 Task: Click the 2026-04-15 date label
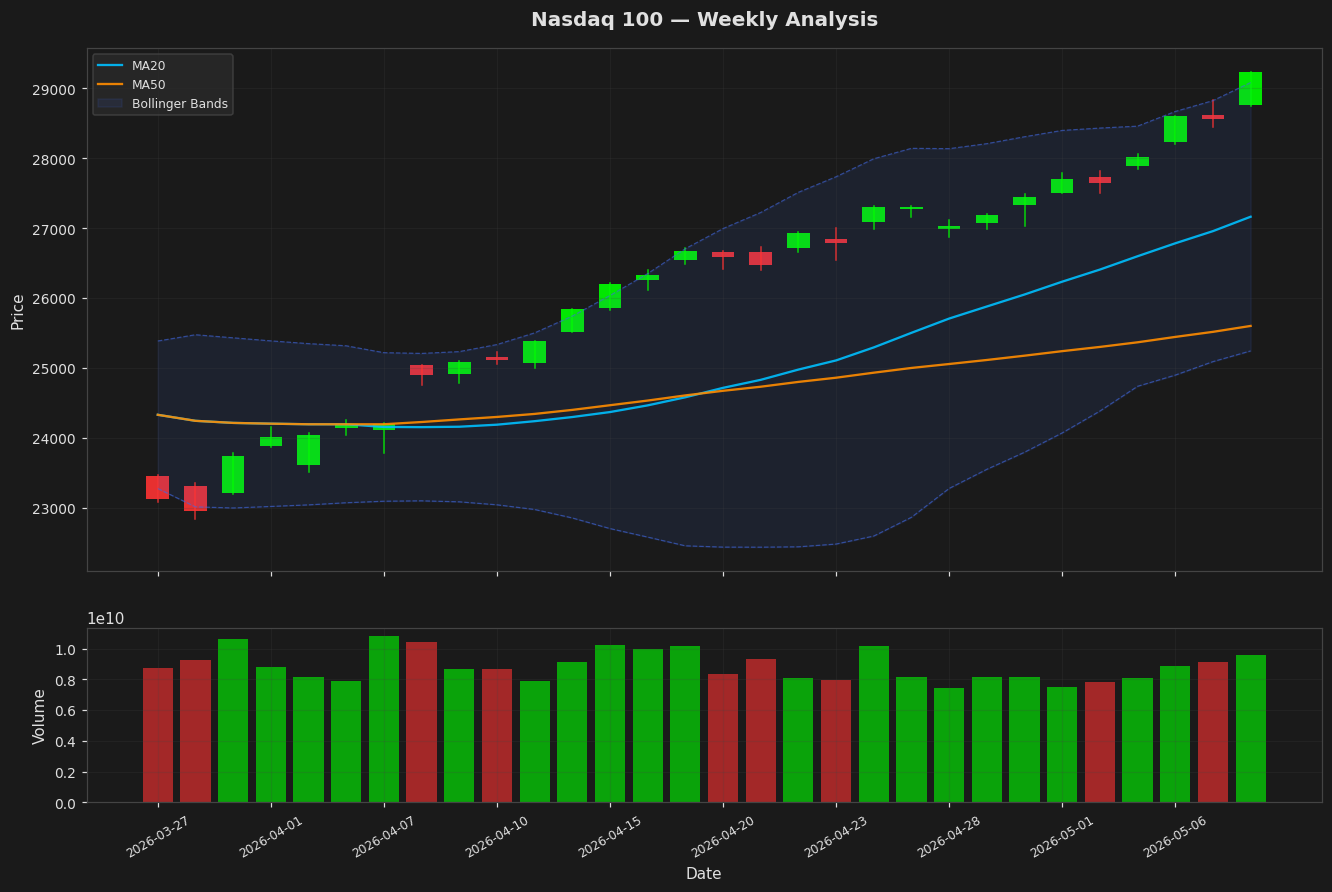(610, 836)
